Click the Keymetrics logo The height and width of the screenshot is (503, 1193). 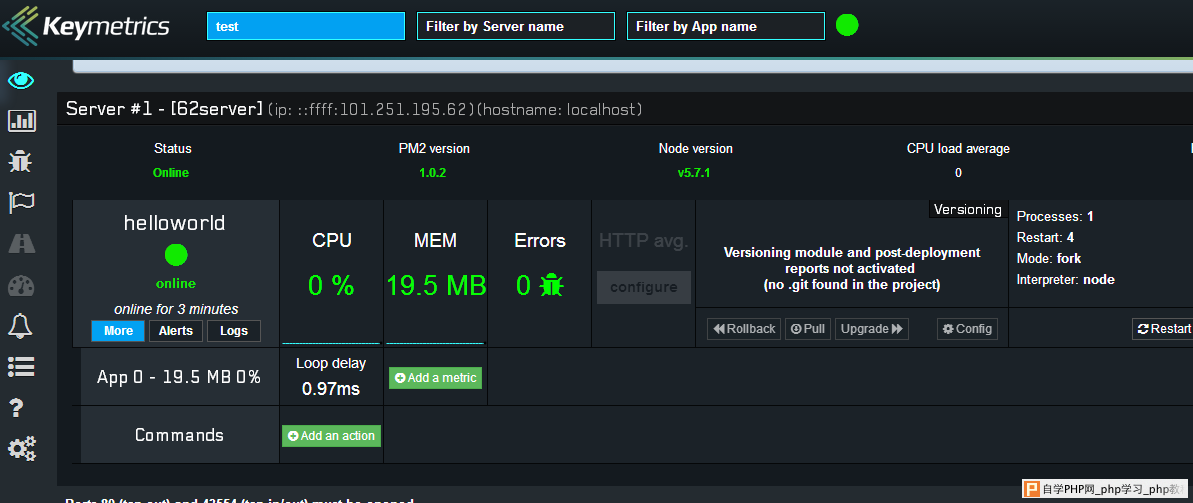point(86,26)
